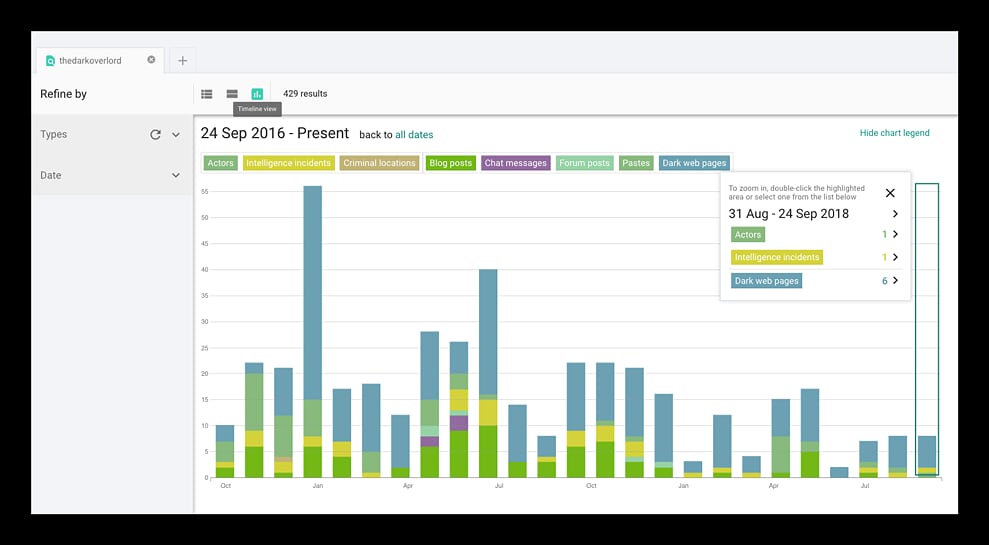
Task: Click the tallest bar near Jan
Action: coord(312,332)
